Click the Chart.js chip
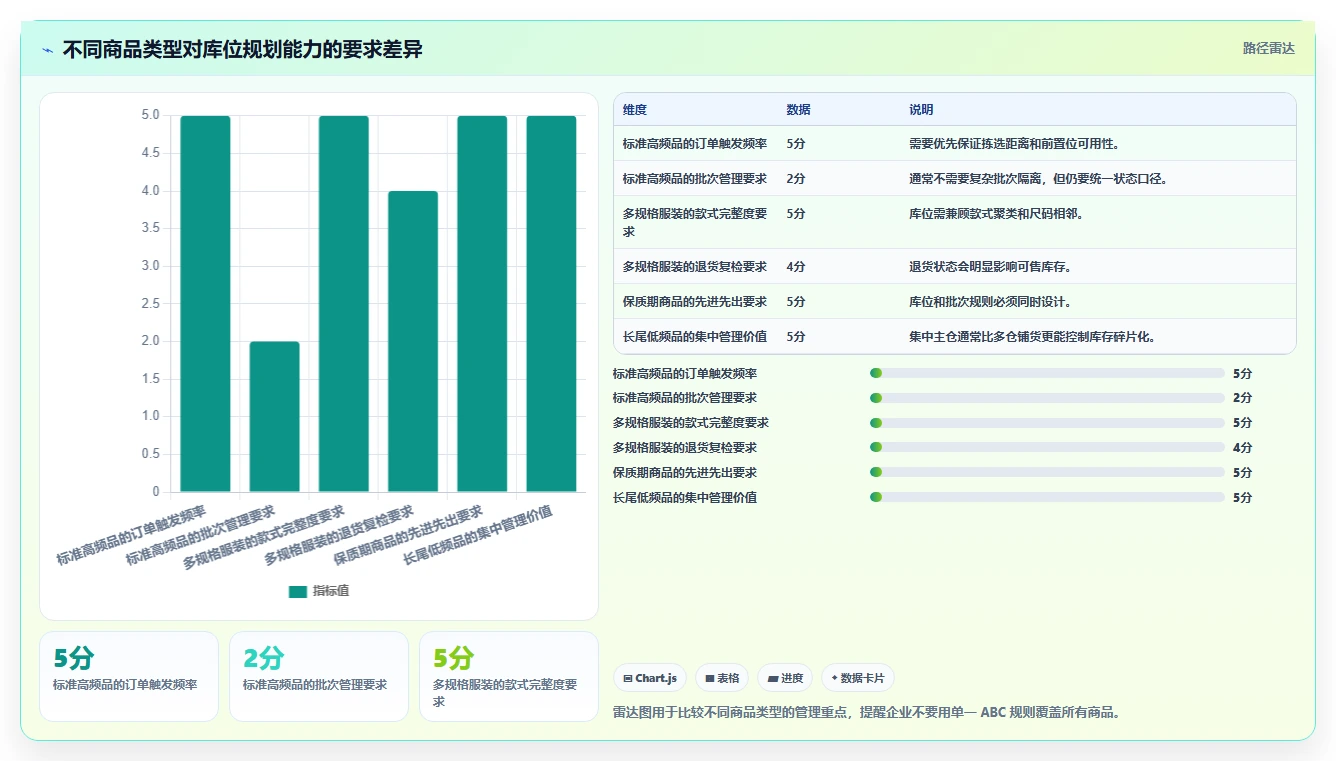This screenshot has width=1336, height=761. tap(650, 678)
